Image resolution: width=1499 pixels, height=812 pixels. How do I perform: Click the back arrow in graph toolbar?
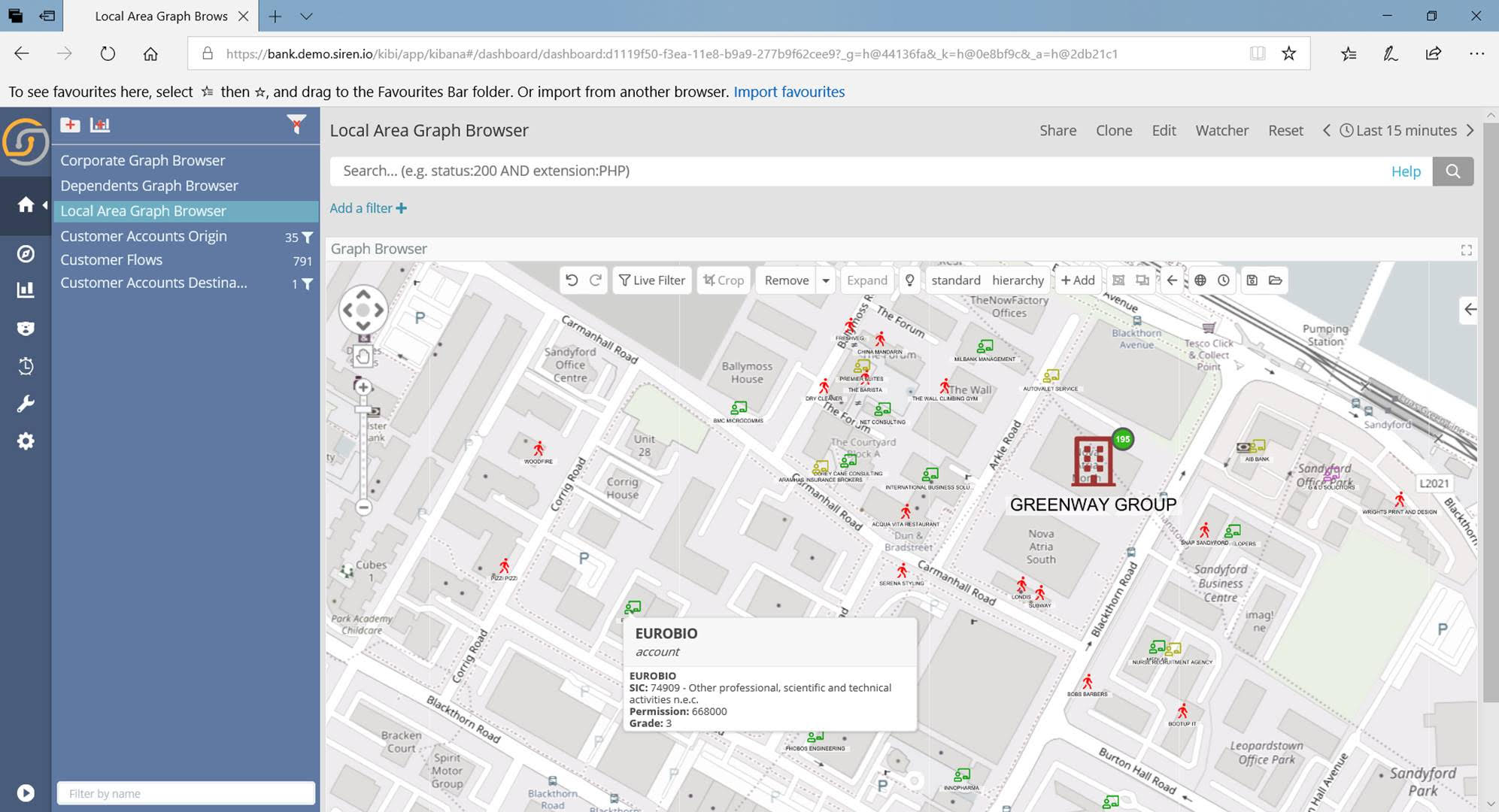1172,280
